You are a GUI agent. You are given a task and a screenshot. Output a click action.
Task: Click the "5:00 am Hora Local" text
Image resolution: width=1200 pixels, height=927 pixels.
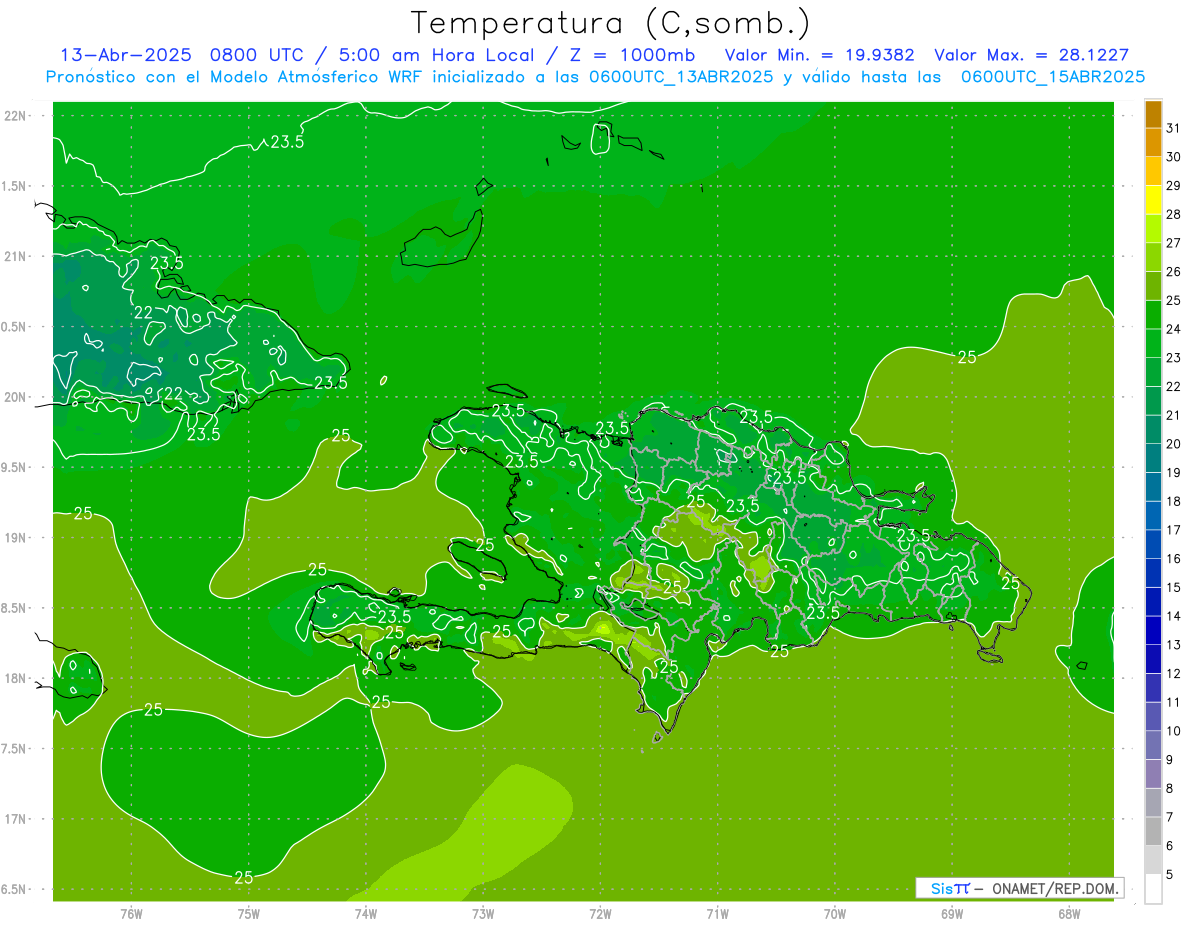click(438, 55)
